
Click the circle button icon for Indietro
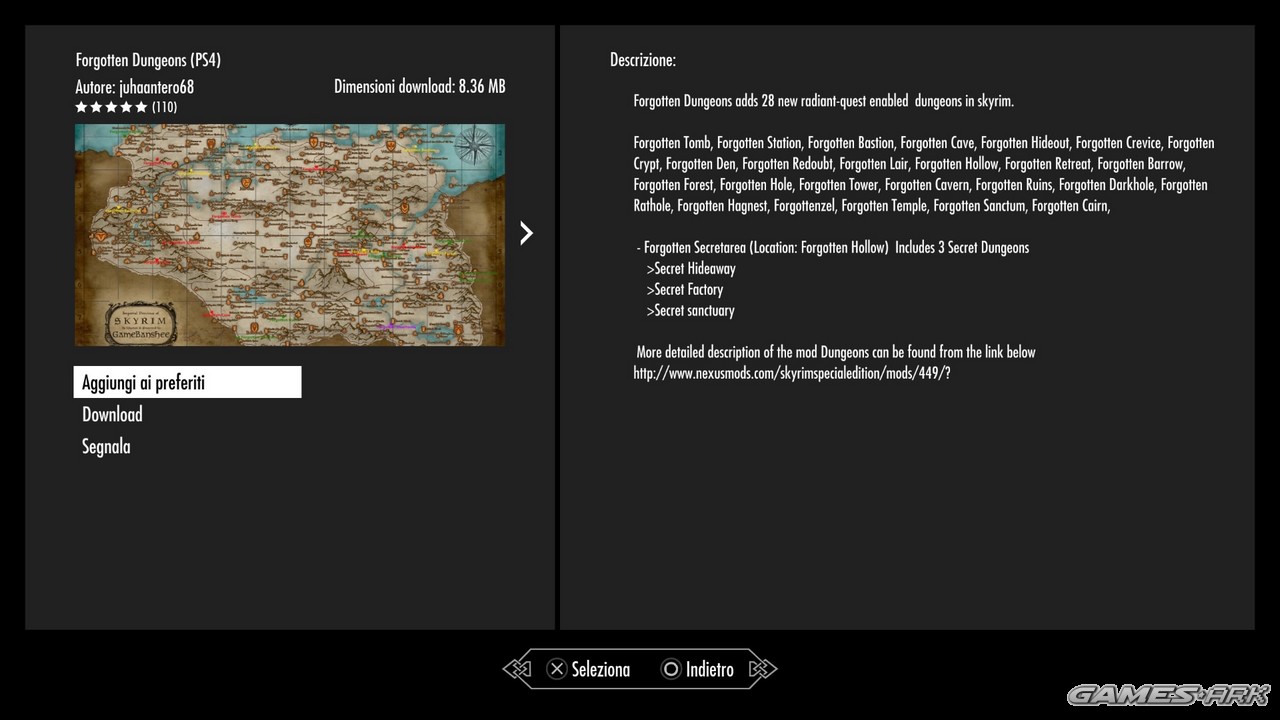[671, 670]
